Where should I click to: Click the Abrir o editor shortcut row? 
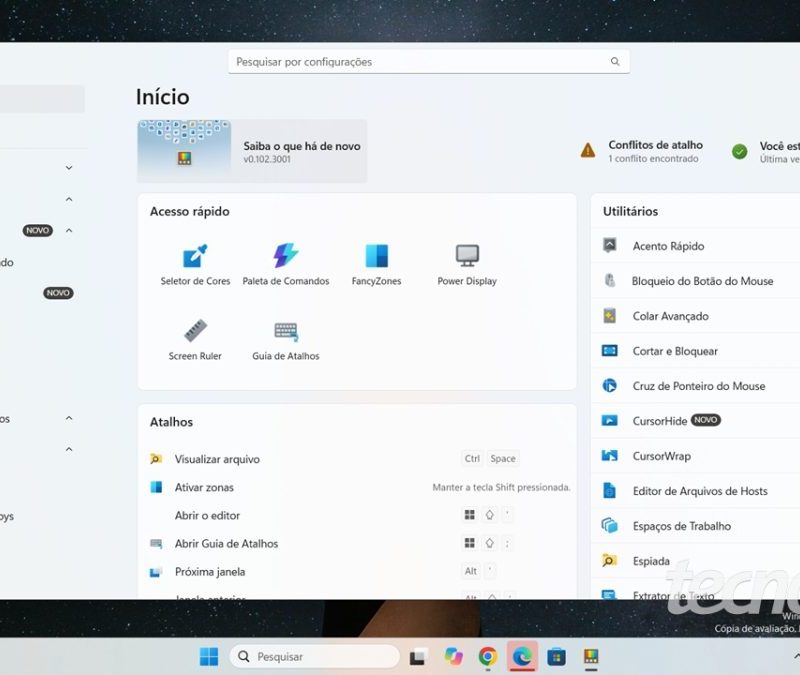click(357, 515)
